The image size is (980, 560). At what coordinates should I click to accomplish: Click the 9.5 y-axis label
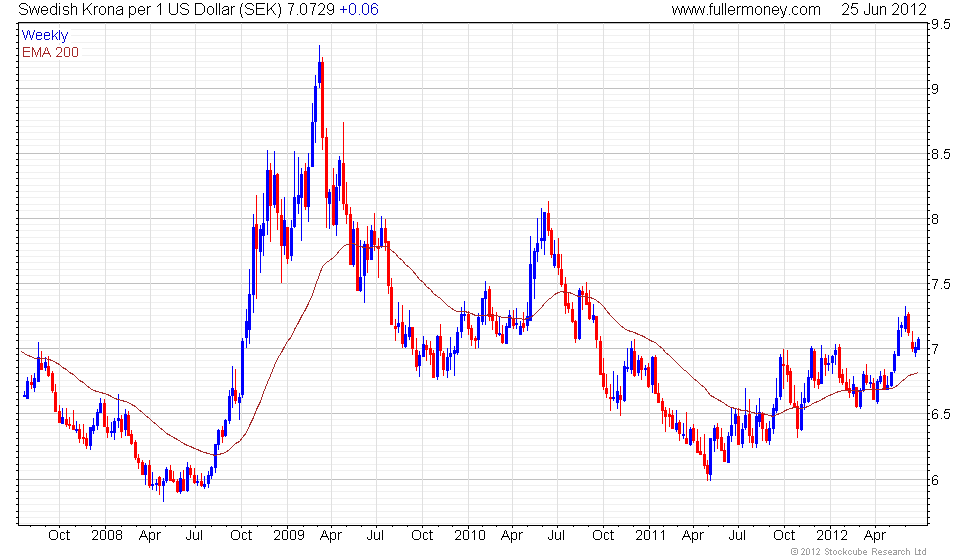tap(941, 24)
